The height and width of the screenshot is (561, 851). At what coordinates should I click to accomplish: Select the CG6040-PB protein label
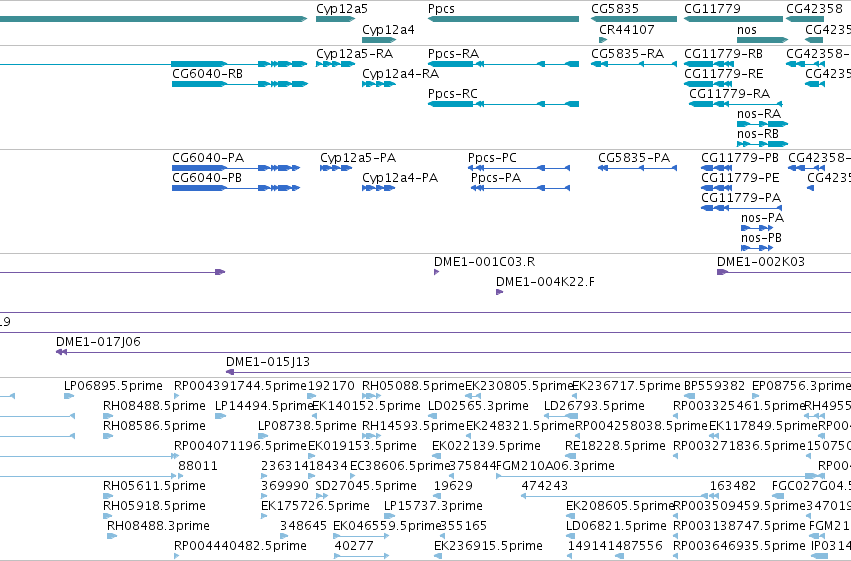(x=207, y=178)
